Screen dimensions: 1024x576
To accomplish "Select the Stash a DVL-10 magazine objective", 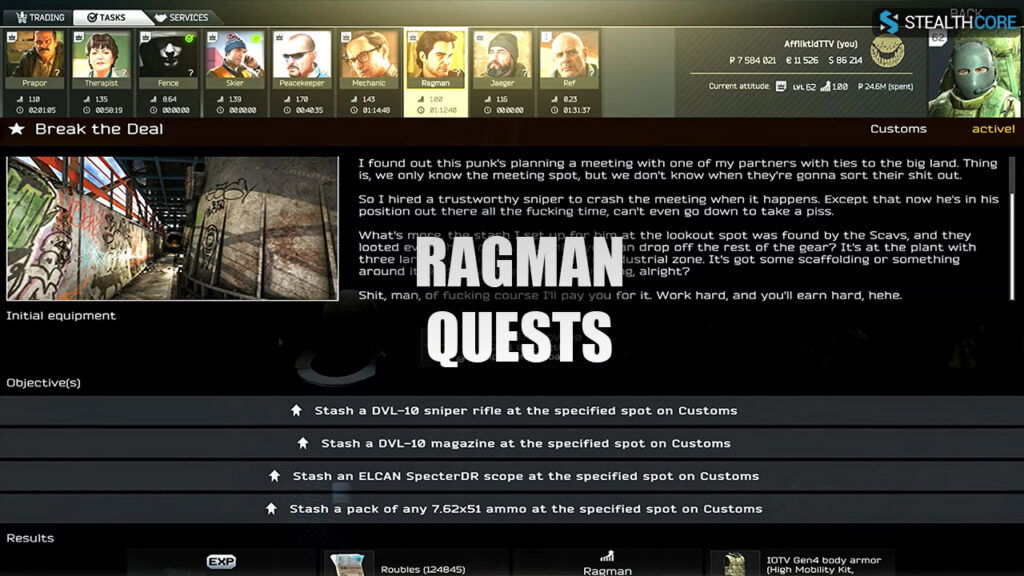I will (512, 443).
